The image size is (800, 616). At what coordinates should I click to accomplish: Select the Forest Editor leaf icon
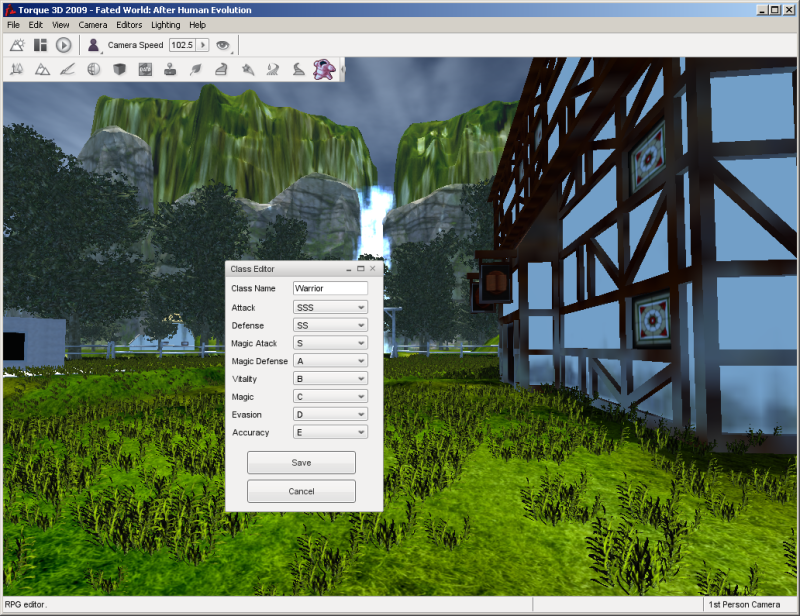[x=196, y=69]
